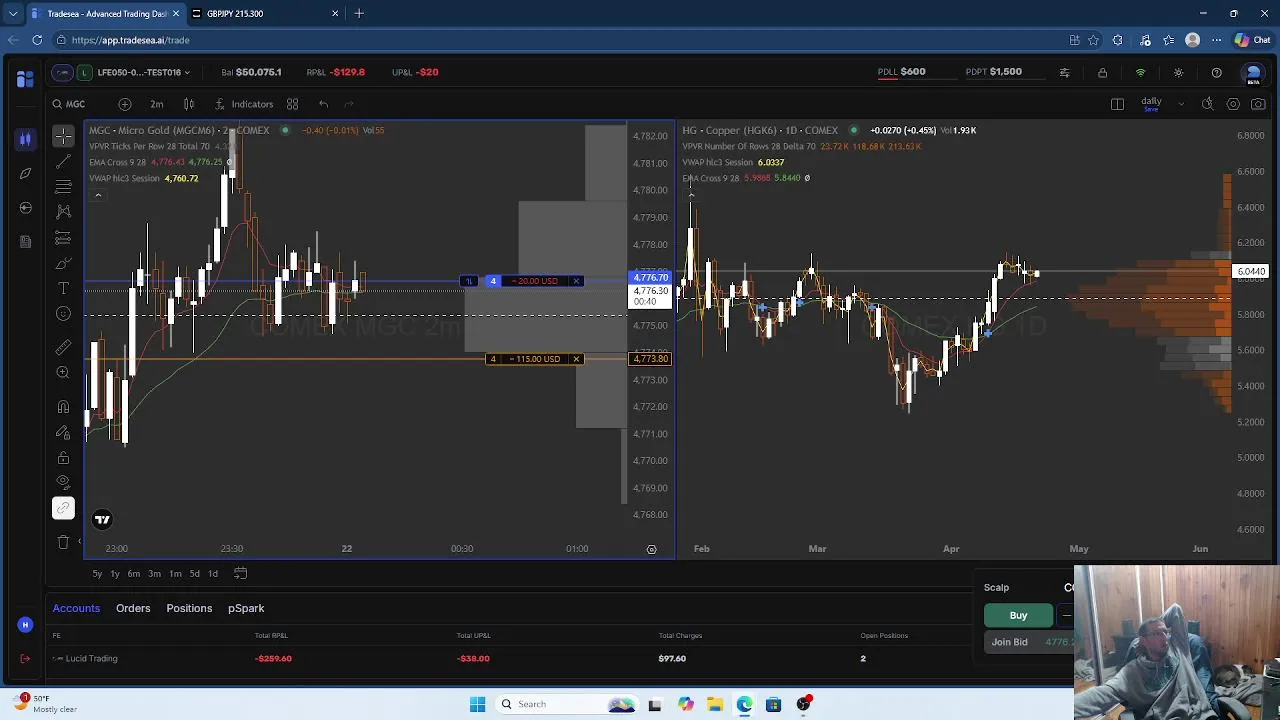Viewport: 1280px width, 720px height.
Task: Select the Text annotation tool
Action: 63,288
